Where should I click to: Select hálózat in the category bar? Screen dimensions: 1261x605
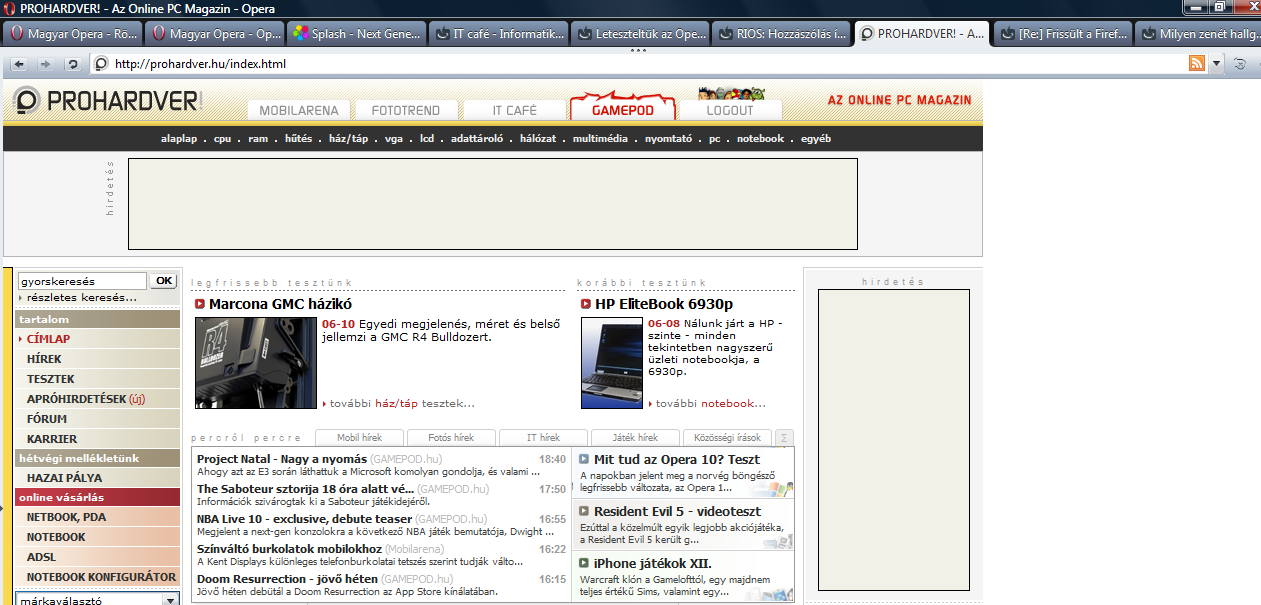(538, 139)
